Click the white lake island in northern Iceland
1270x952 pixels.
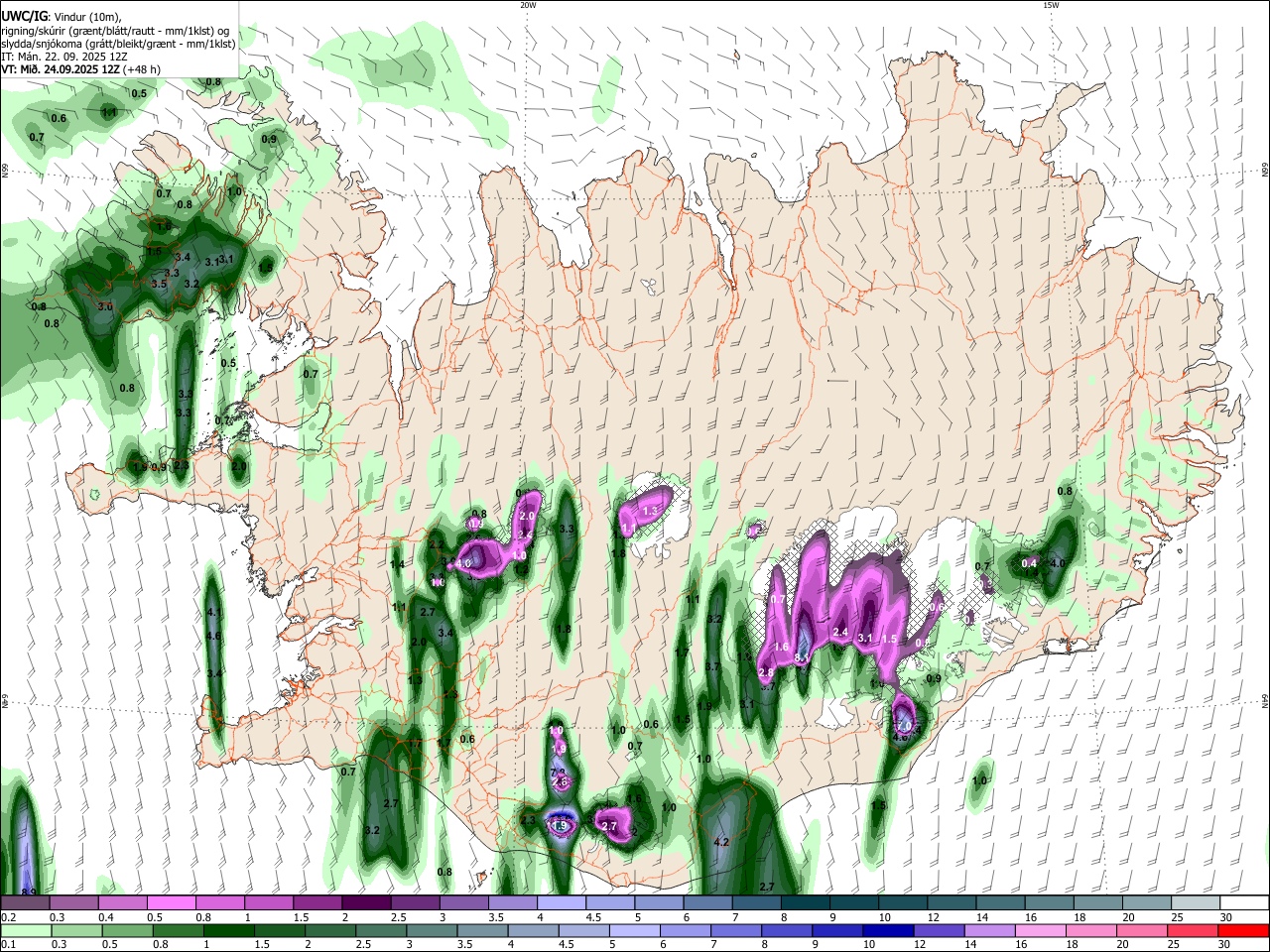(x=650, y=286)
